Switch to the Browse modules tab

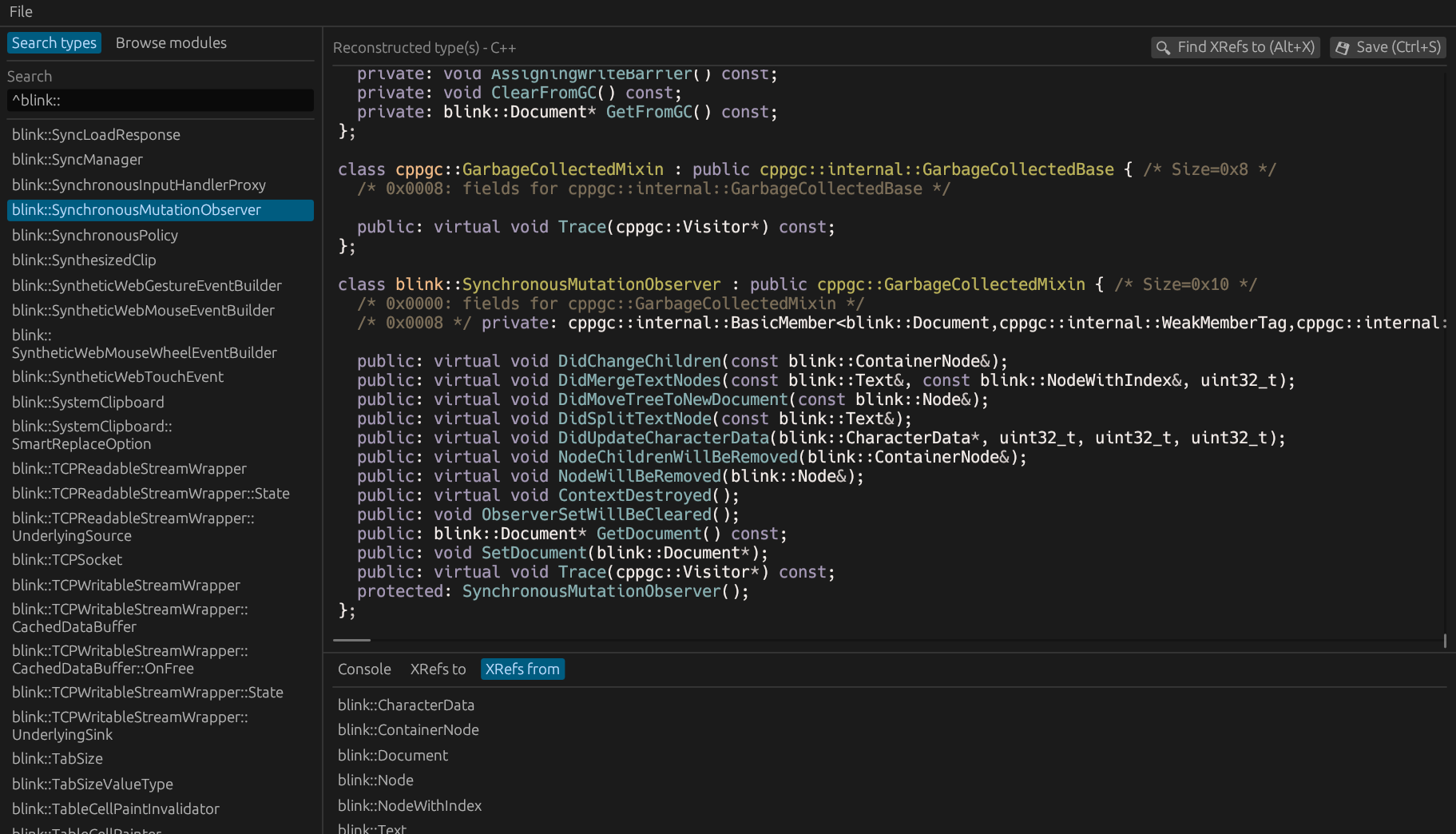tap(170, 42)
